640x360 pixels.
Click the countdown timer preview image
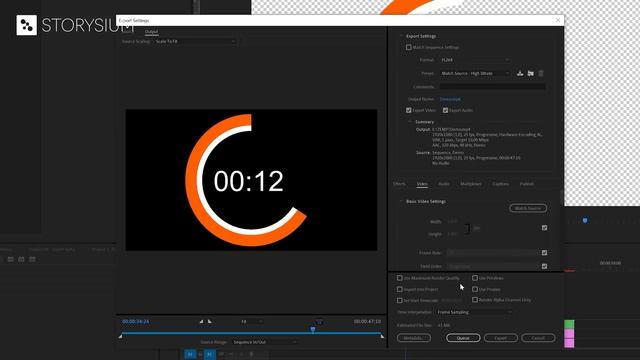click(x=251, y=180)
